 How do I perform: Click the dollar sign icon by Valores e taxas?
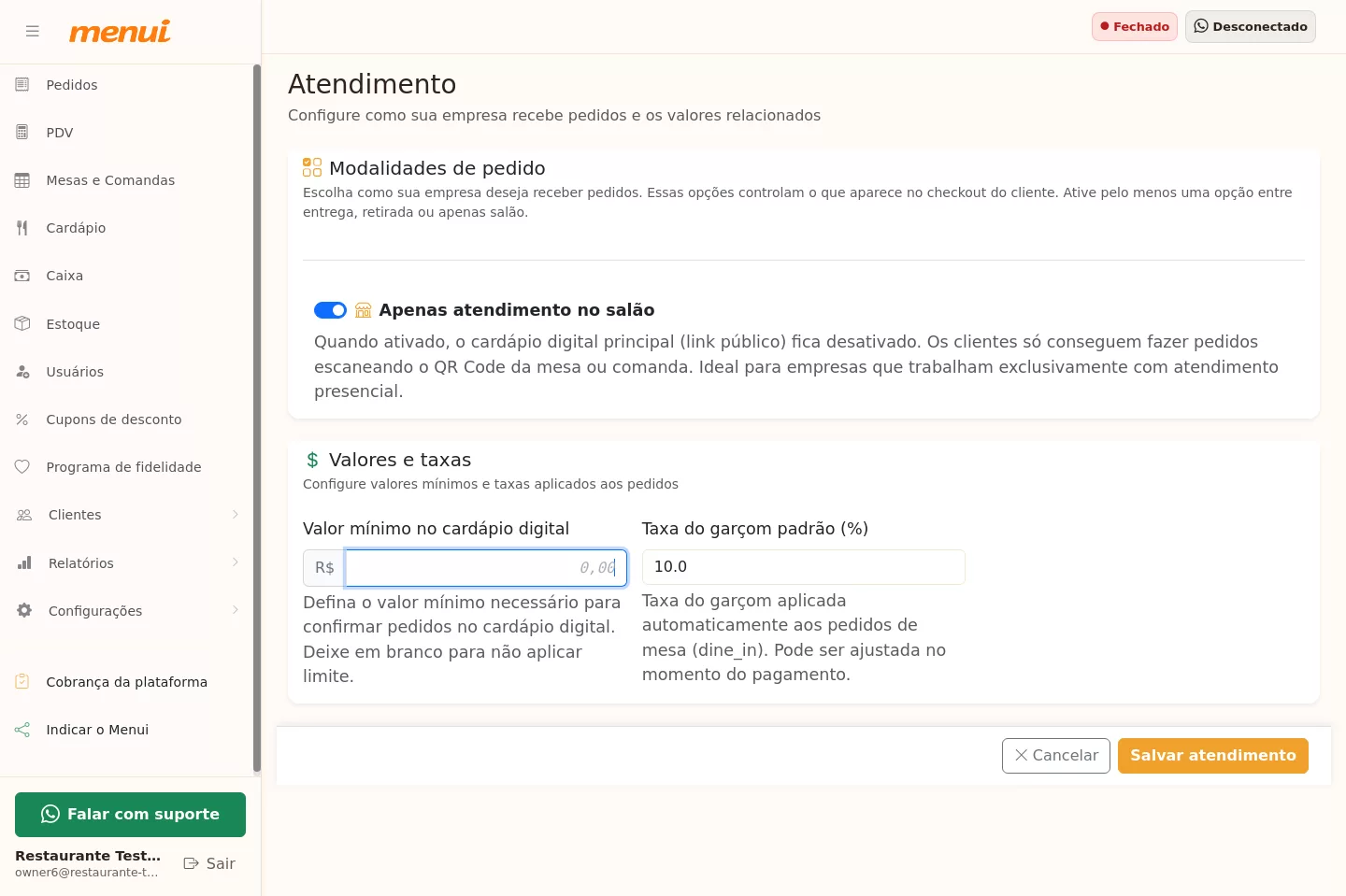[x=312, y=460]
